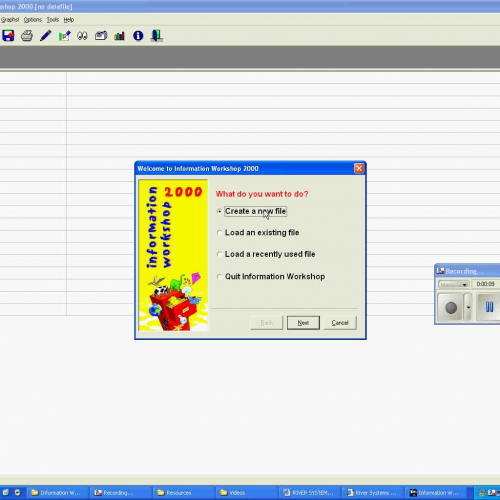Screen dimensions: 500x500
Task: Select Load a recently used file option
Action: click(x=266, y=254)
